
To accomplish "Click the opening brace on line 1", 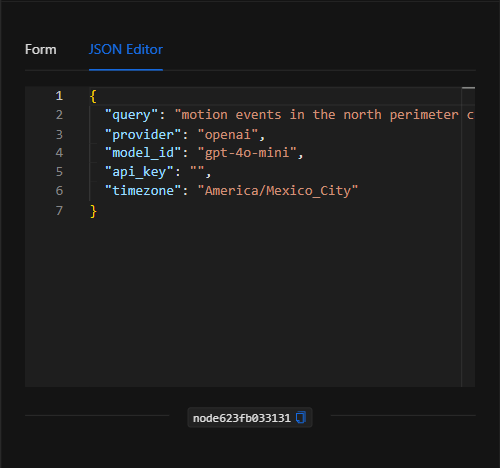I will click(93, 96).
